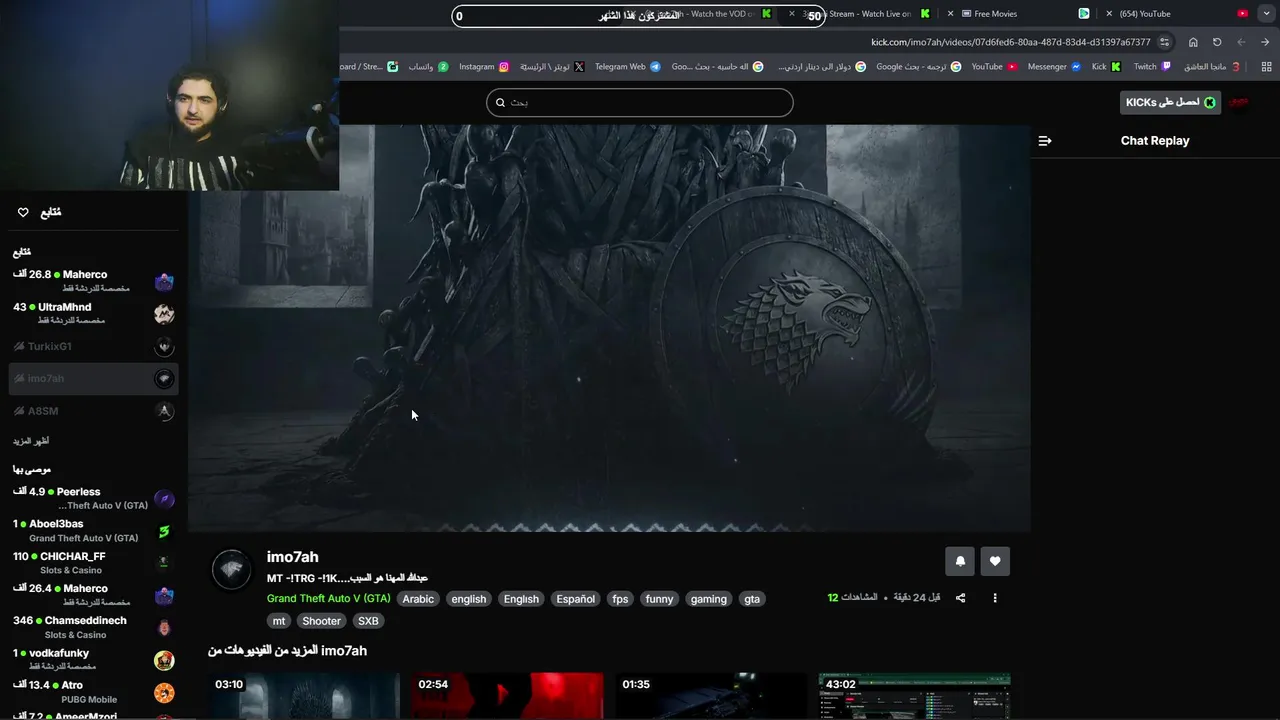This screenshot has height=720, width=1280.
Task: Open the 43:02 video thumbnail
Action: [914, 696]
